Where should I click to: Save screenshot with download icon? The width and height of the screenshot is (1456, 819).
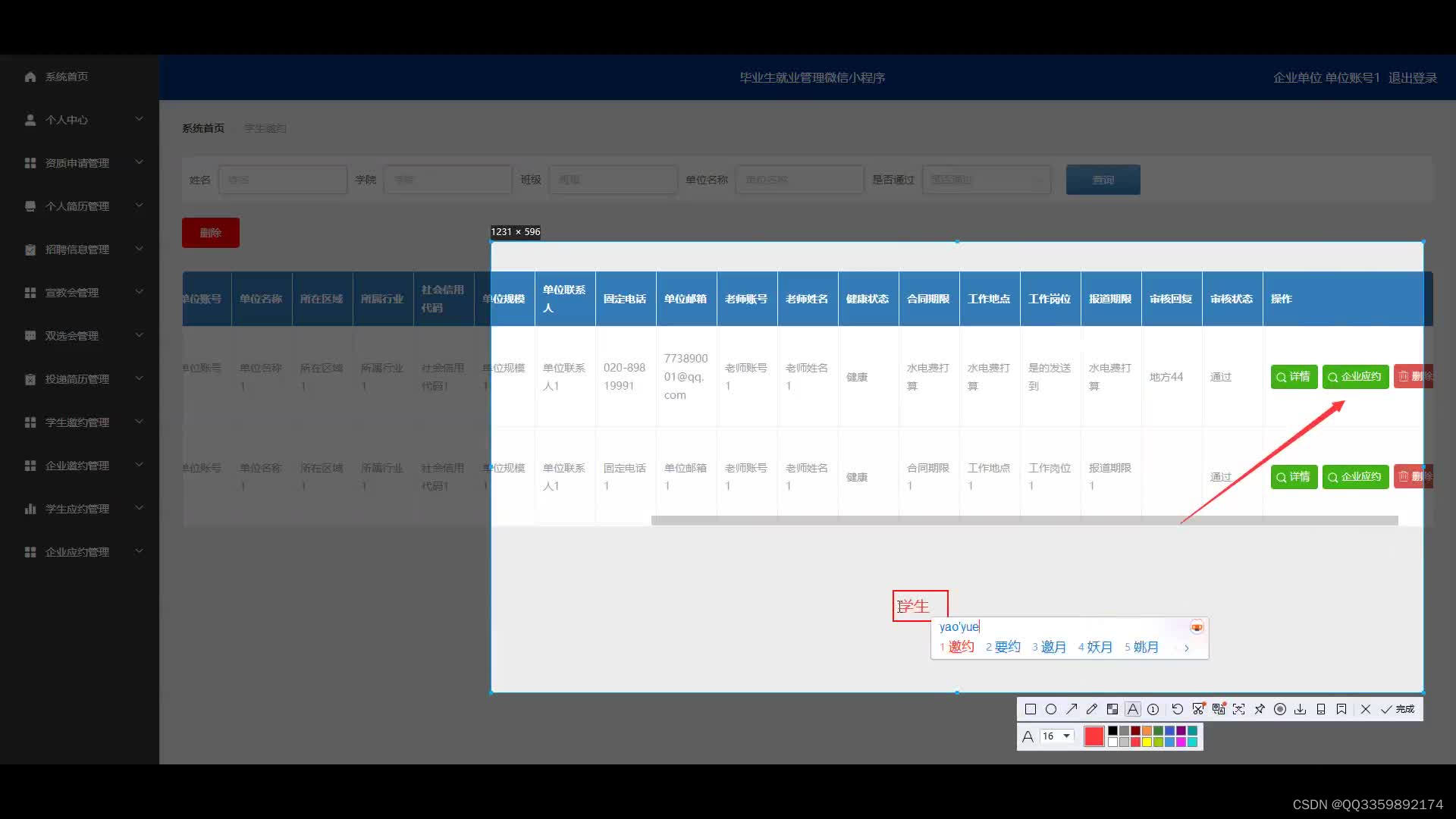(x=1300, y=709)
